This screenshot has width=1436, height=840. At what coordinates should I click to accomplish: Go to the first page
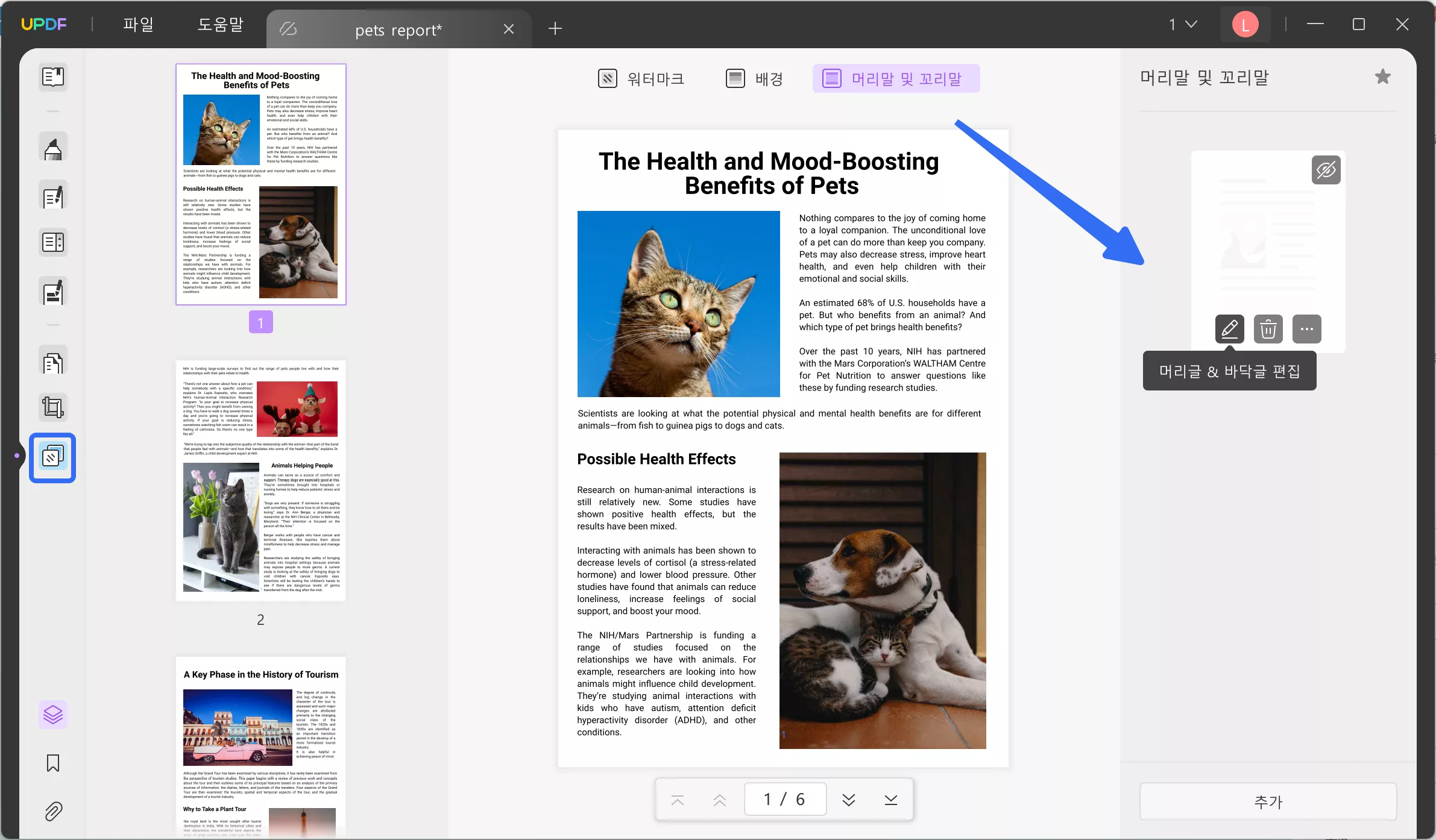click(678, 800)
